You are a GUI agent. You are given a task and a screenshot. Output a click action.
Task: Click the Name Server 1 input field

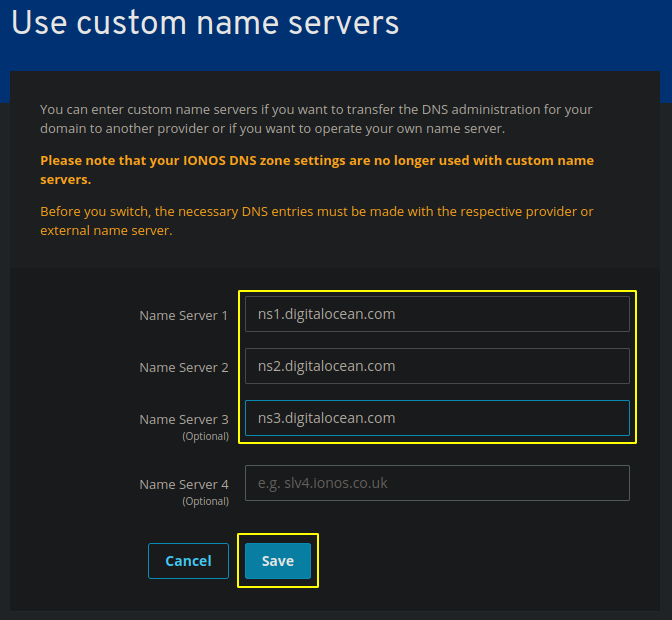tap(437, 314)
